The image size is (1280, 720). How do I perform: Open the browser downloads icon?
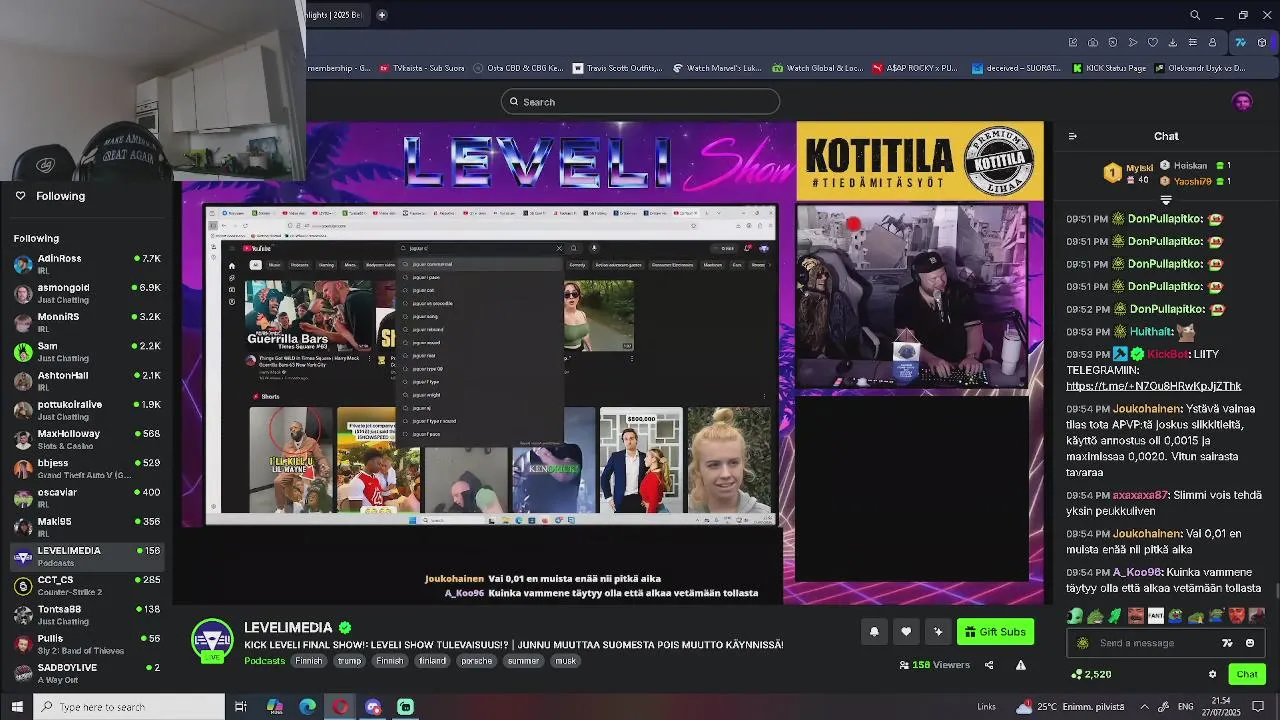[x=1172, y=42]
